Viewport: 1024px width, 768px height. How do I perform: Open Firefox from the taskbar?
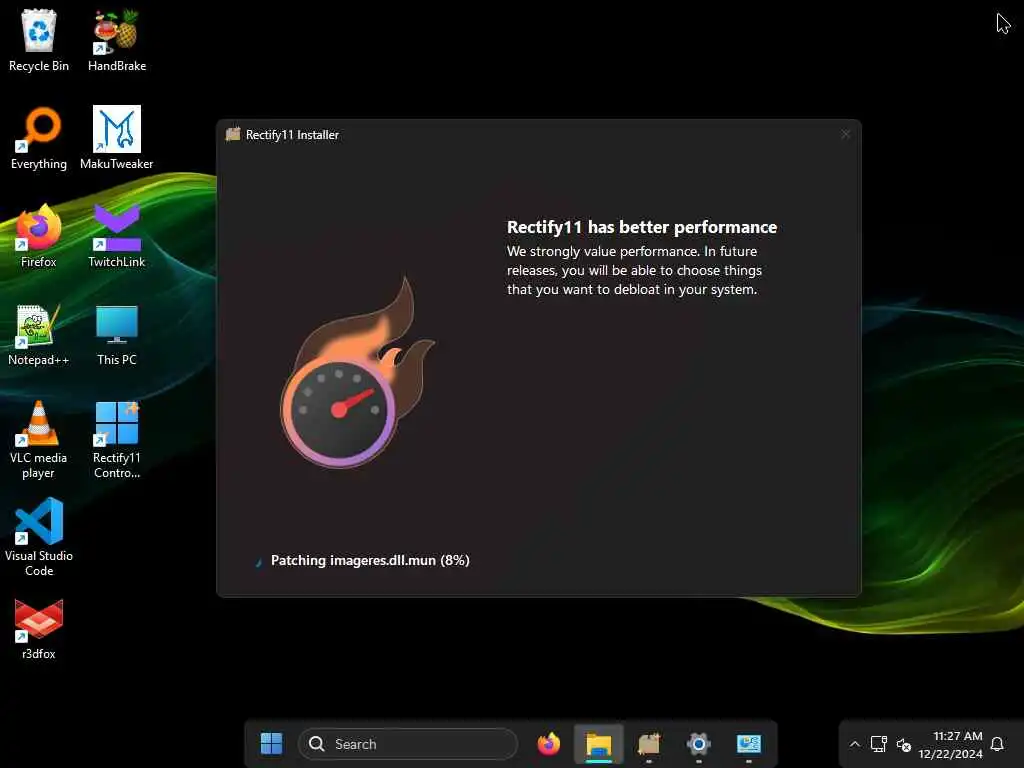549,743
